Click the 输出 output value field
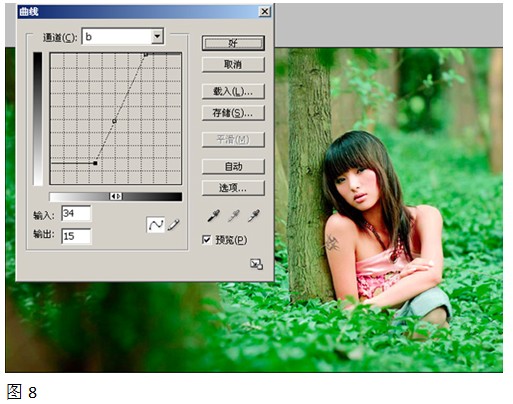The width and height of the screenshot is (513, 404). pos(76,236)
